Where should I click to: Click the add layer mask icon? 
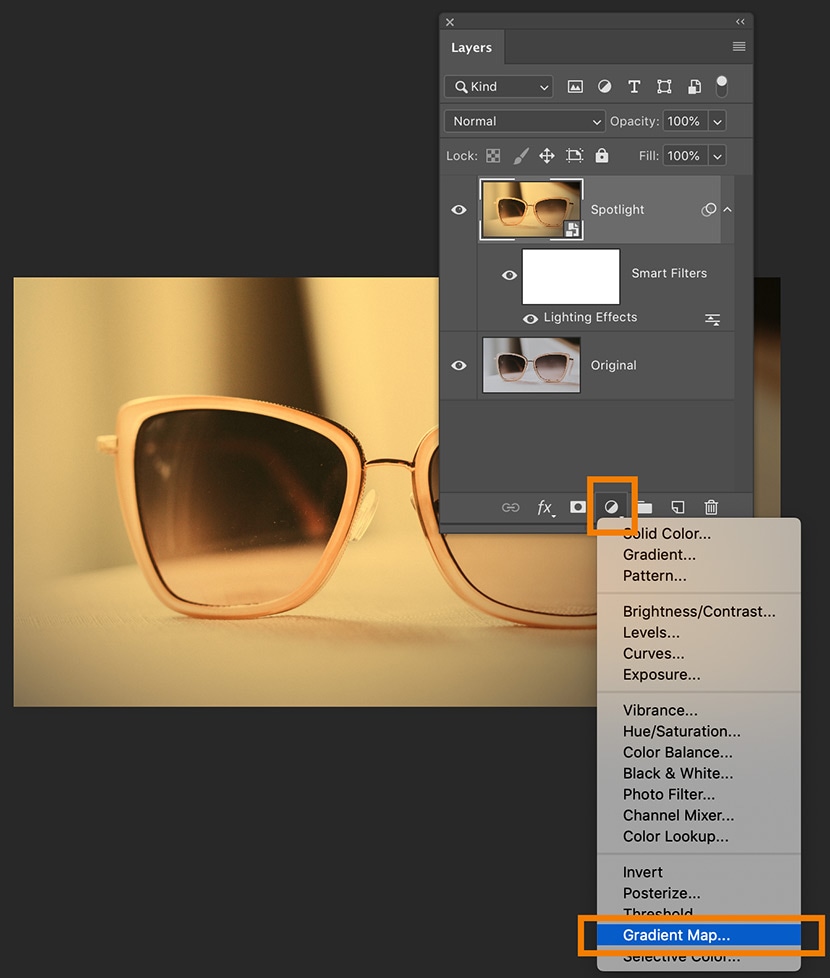tap(578, 508)
